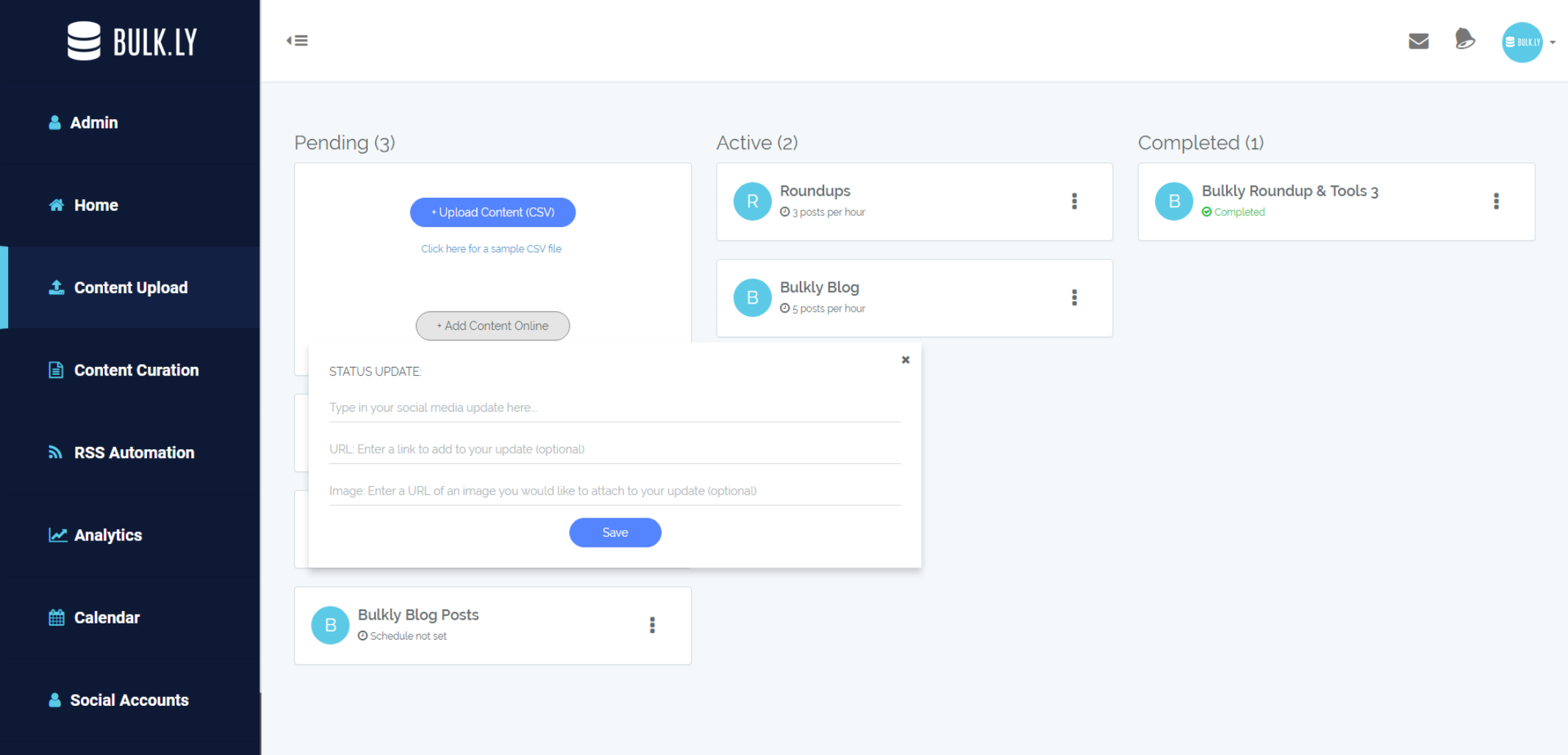Click the Bulk.ly profile avatar
This screenshot has height=755, width=1568.
pyautogui.click(x=1522, y=42)
